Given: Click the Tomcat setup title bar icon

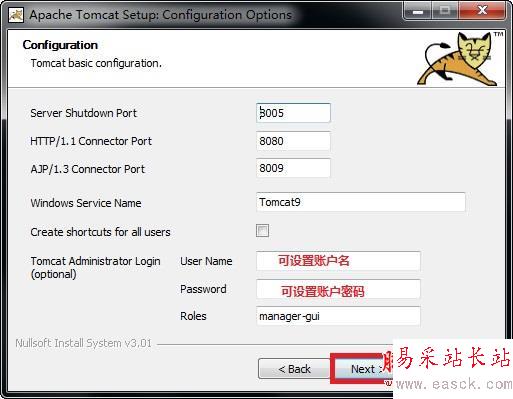Looking at the screenshot, I should pos(16,15).
